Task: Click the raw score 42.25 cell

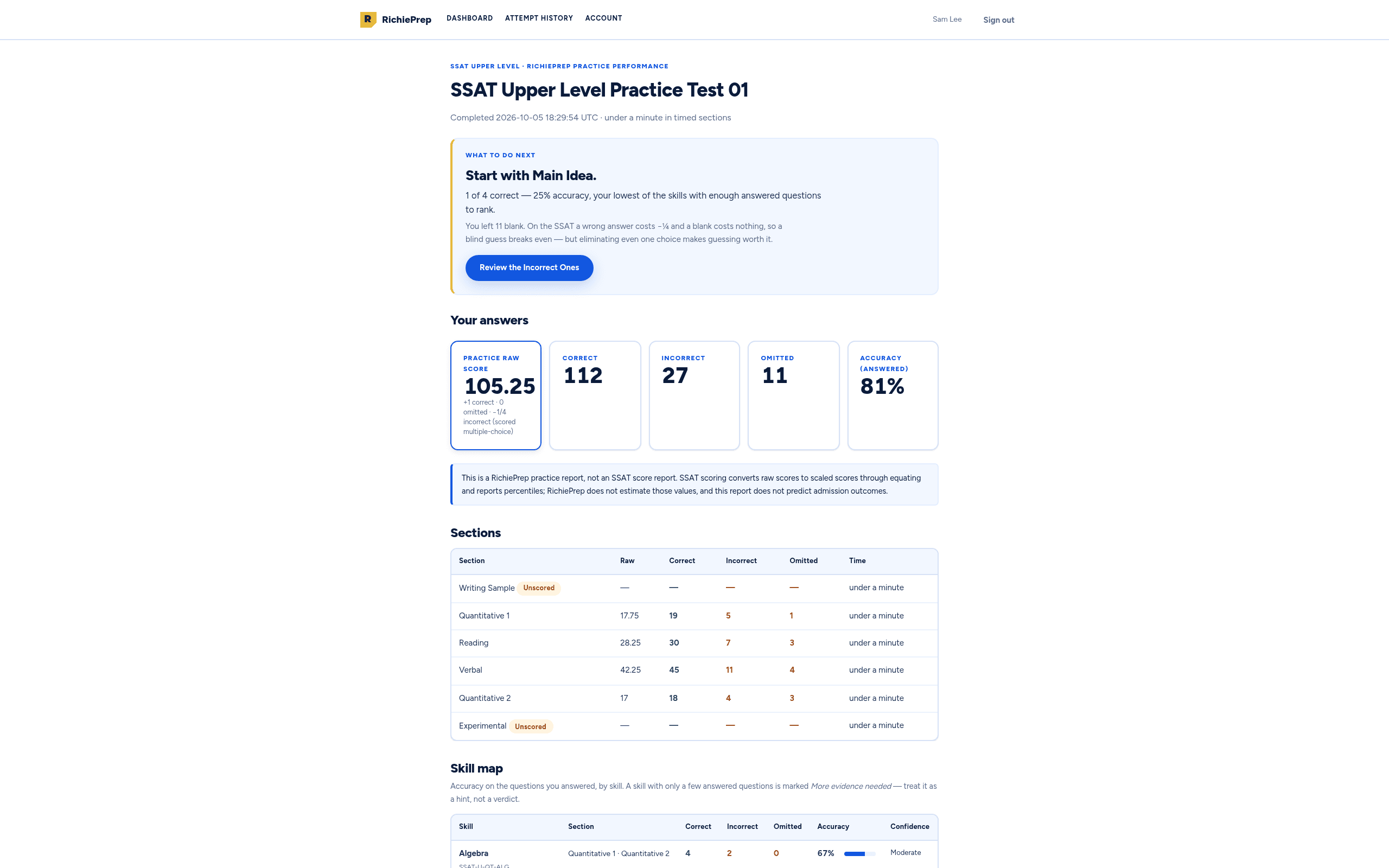Action: tap(630, 670)
